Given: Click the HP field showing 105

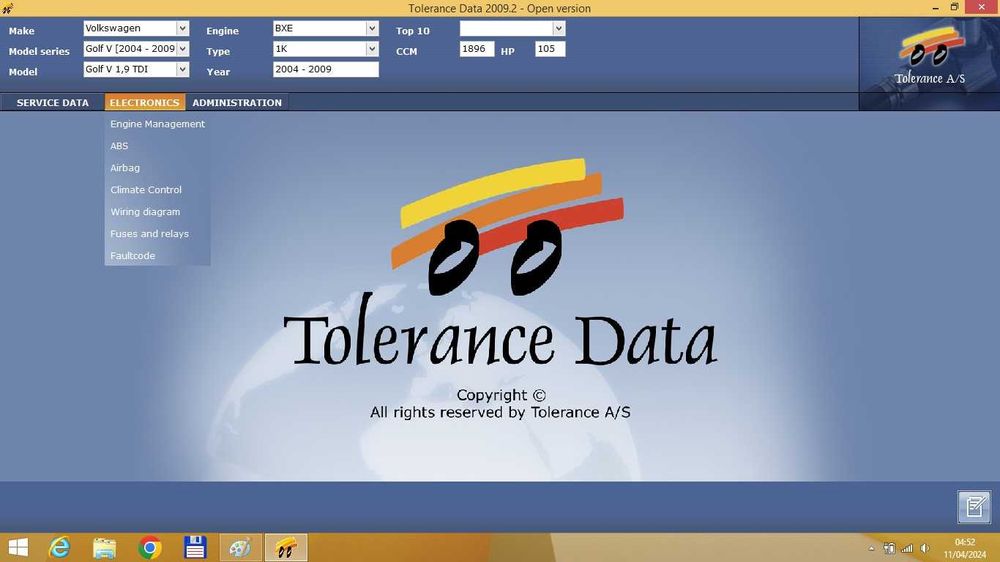Looking at the screenshot, I should click(550, 49).
